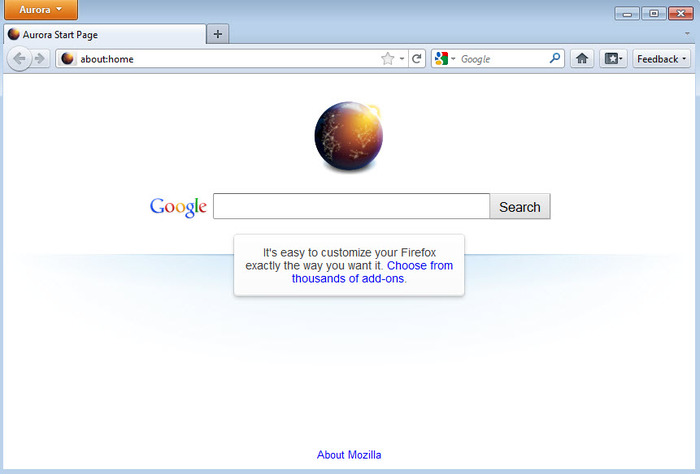Image resolution: width=700 pixels, height=474 pixels.
Task: Click the toolbar search magnifier icon
Action: click(555, 58)
